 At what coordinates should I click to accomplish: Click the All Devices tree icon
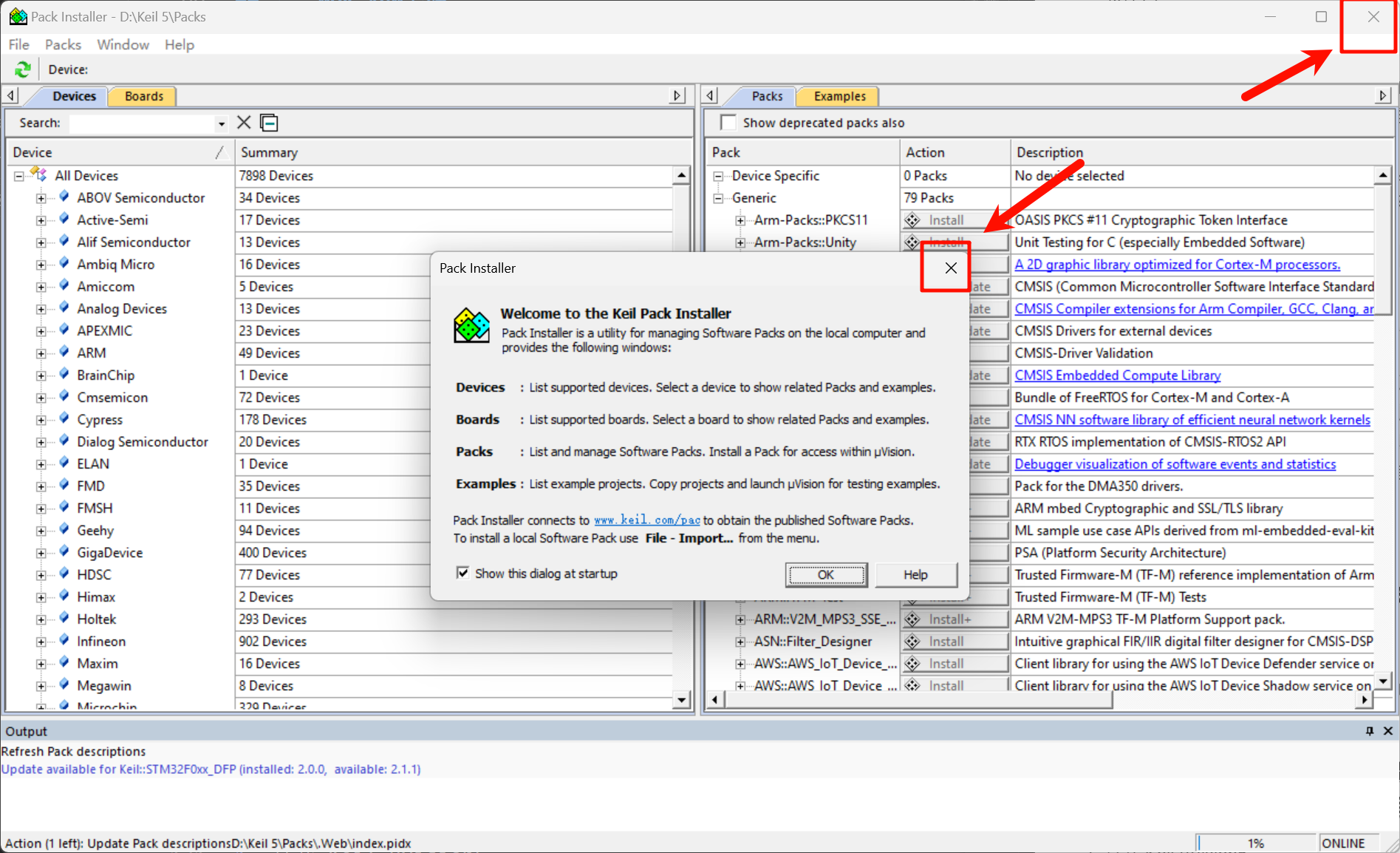tap(39, 175)
